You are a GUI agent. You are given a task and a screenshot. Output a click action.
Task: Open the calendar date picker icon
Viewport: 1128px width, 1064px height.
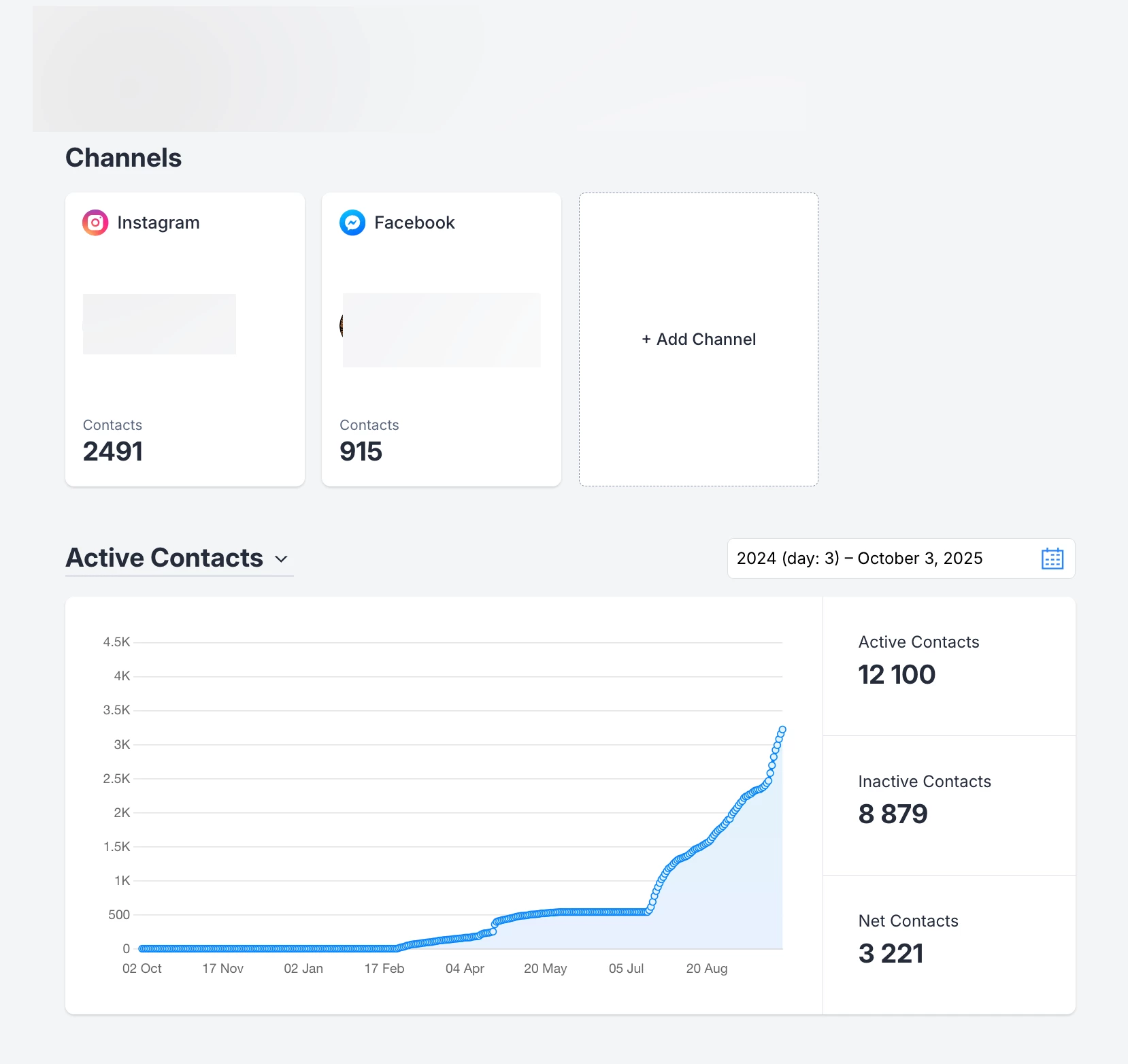click(1052, 559)
